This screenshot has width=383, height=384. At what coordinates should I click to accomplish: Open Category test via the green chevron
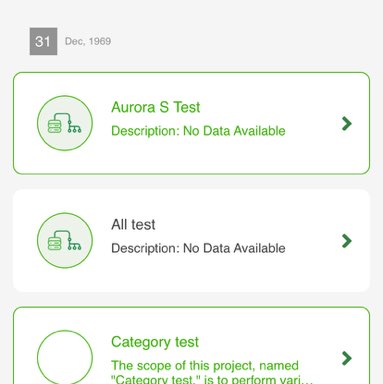[347, 358]
